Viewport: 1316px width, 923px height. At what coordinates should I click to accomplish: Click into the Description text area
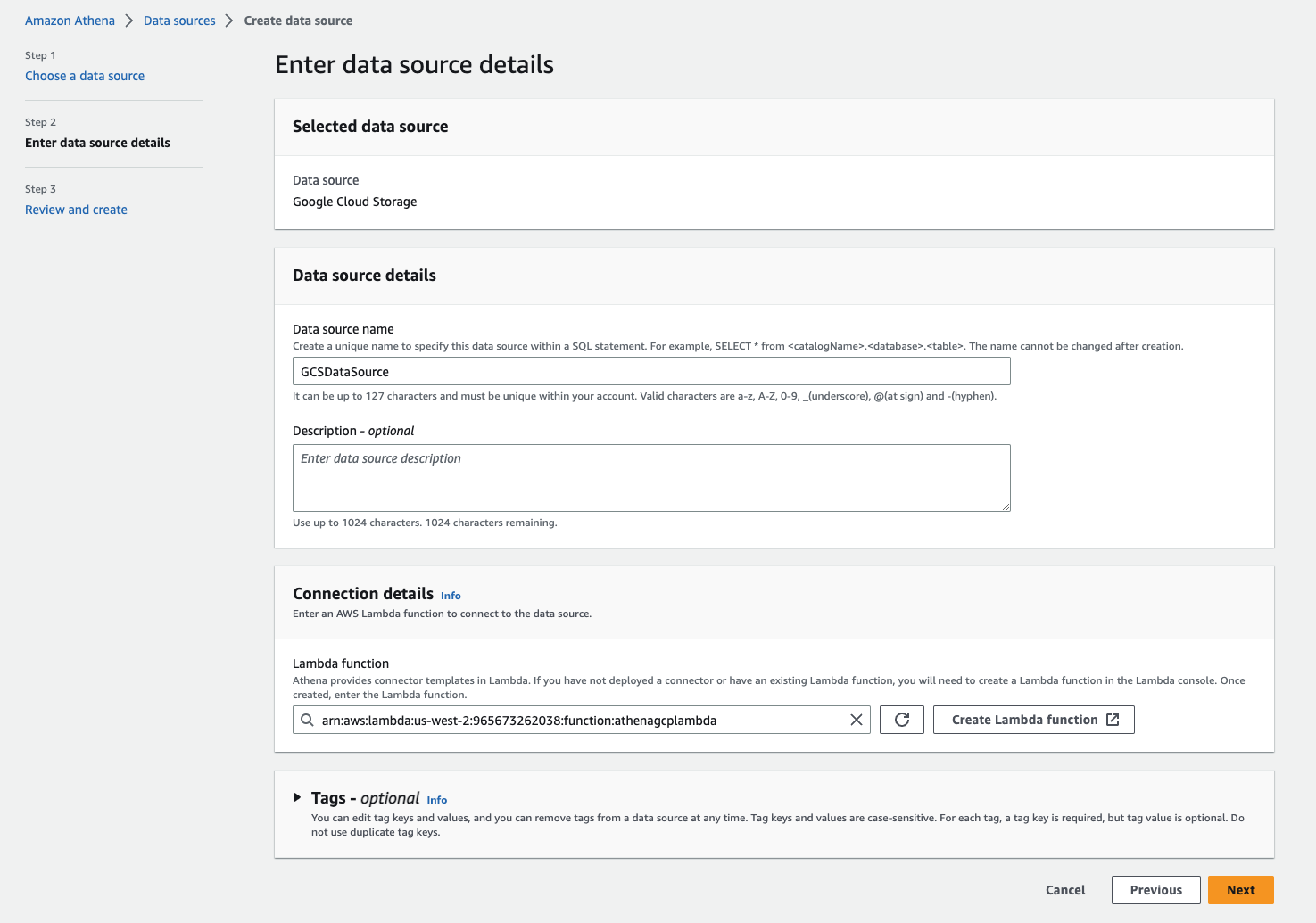[651, 478]
